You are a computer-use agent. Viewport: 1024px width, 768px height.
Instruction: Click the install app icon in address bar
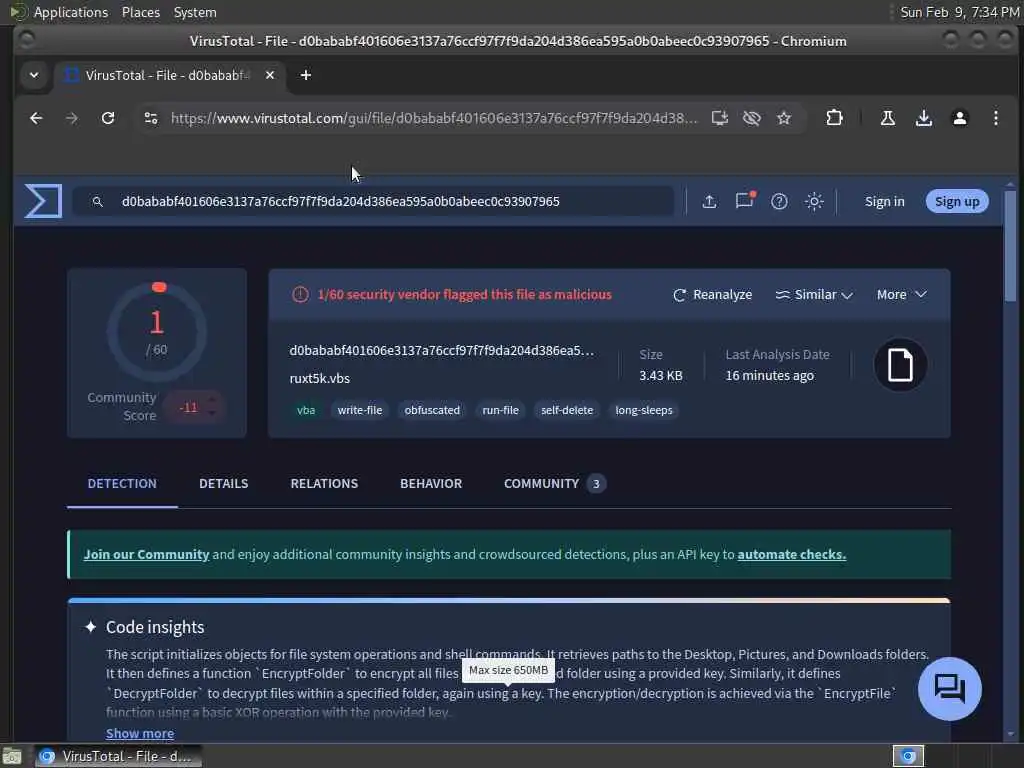719,118
